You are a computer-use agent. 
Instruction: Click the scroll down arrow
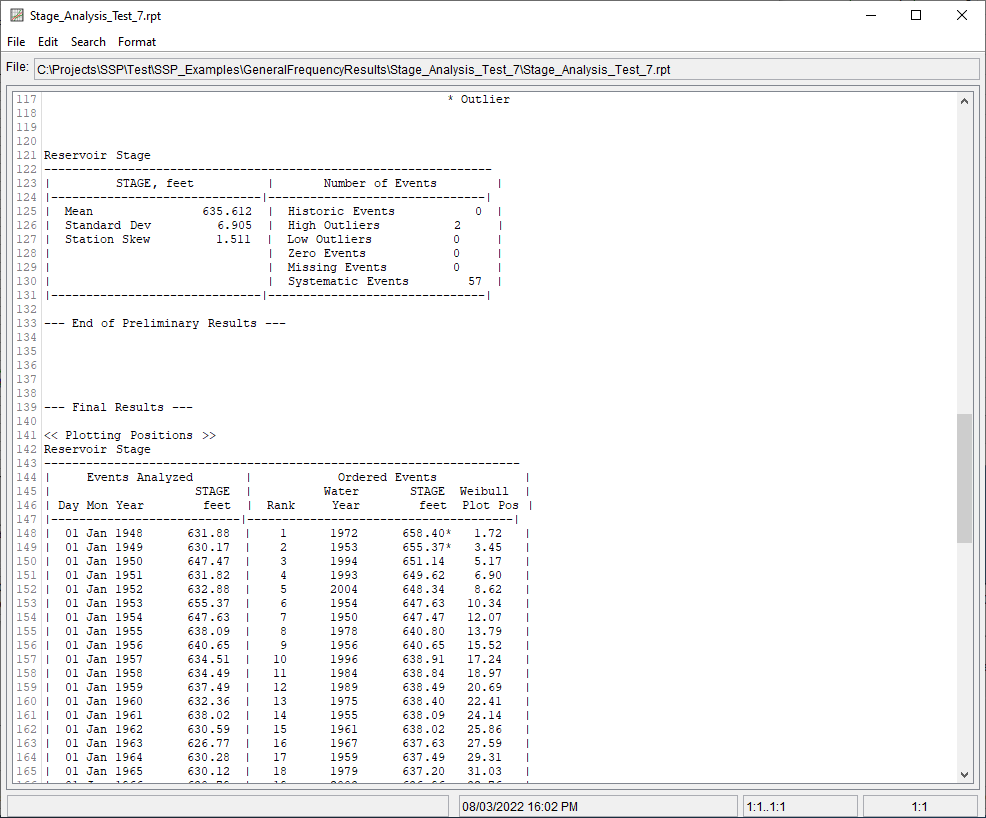coord(964,775)
